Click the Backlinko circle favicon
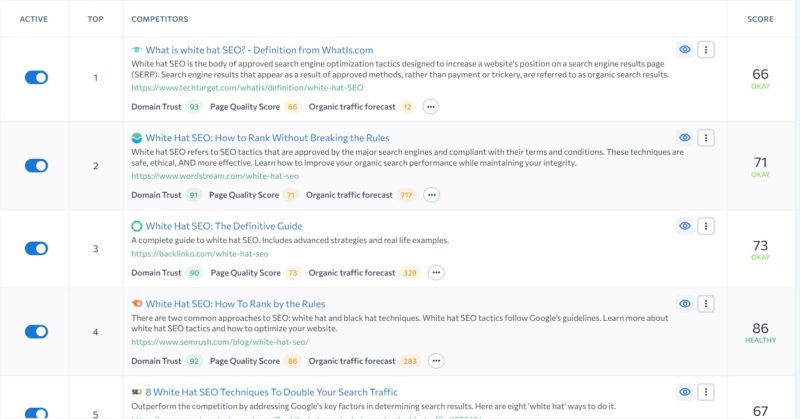 click(x=136, y=226)
